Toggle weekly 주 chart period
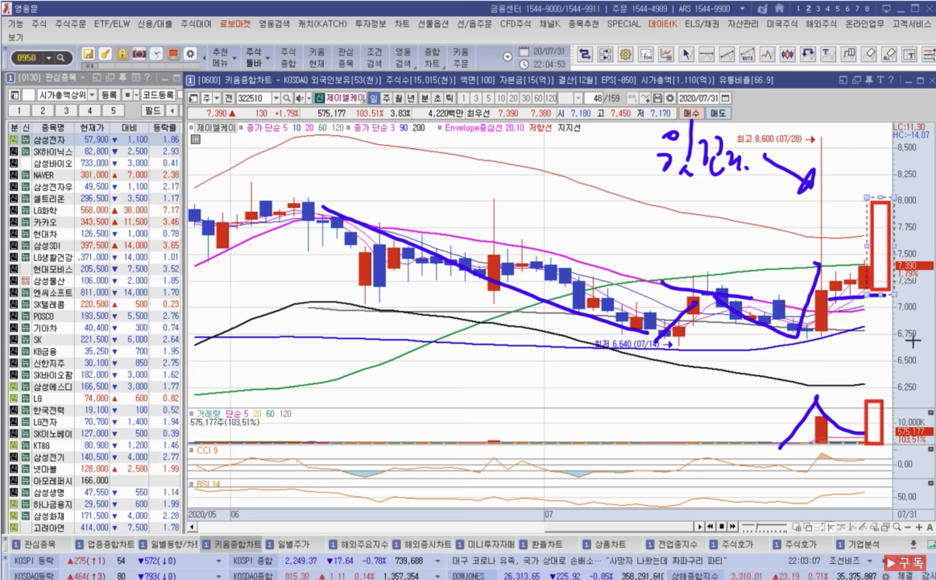 tap(386, 98)
